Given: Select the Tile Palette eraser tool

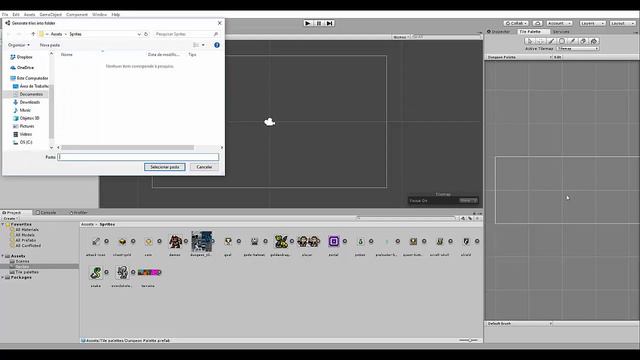Looking at the screenshot, I should [583, 41].
